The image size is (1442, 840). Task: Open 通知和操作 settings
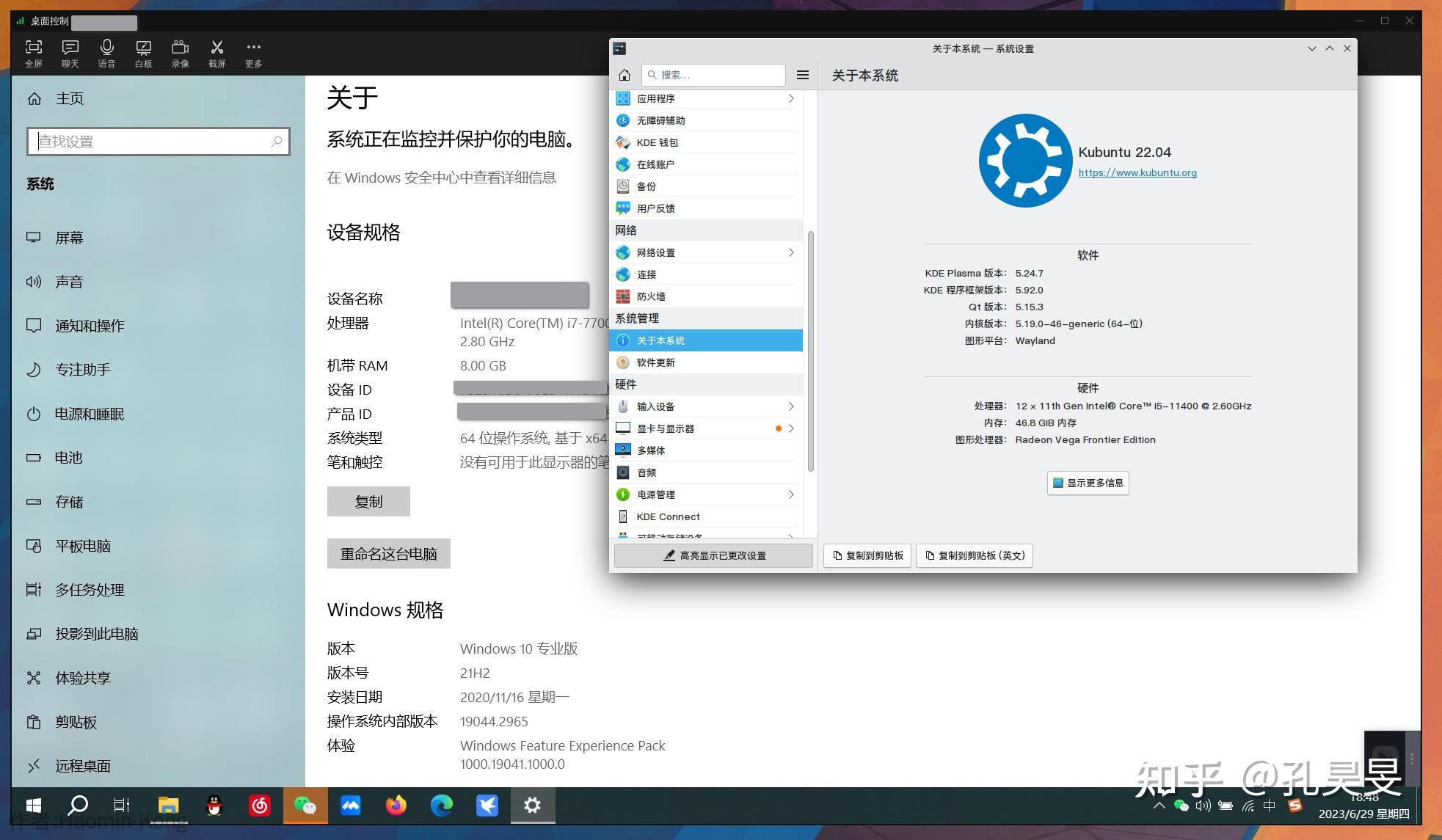click(158, 326)
